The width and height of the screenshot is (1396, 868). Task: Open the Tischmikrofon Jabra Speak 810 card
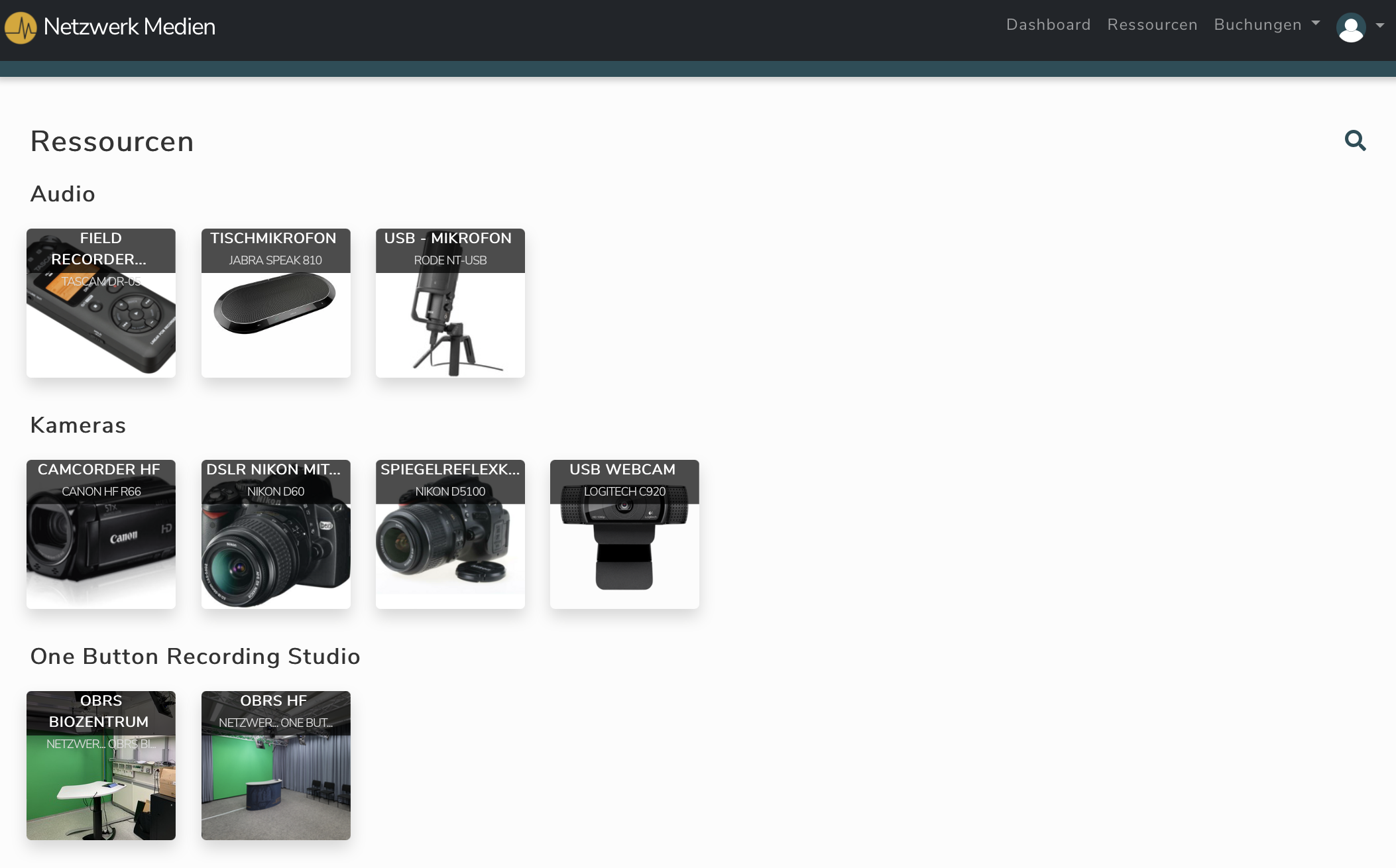click(x=276, y=303)
